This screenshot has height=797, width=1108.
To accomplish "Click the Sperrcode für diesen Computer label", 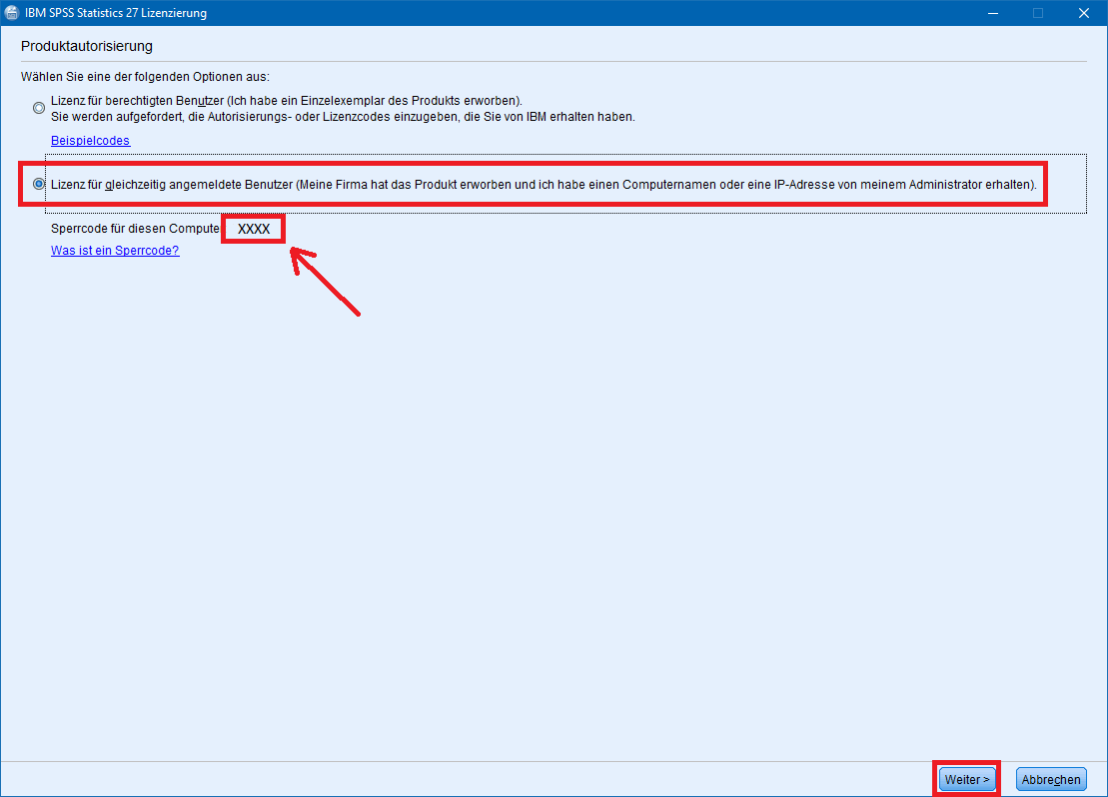I will [x=135, y=228].
